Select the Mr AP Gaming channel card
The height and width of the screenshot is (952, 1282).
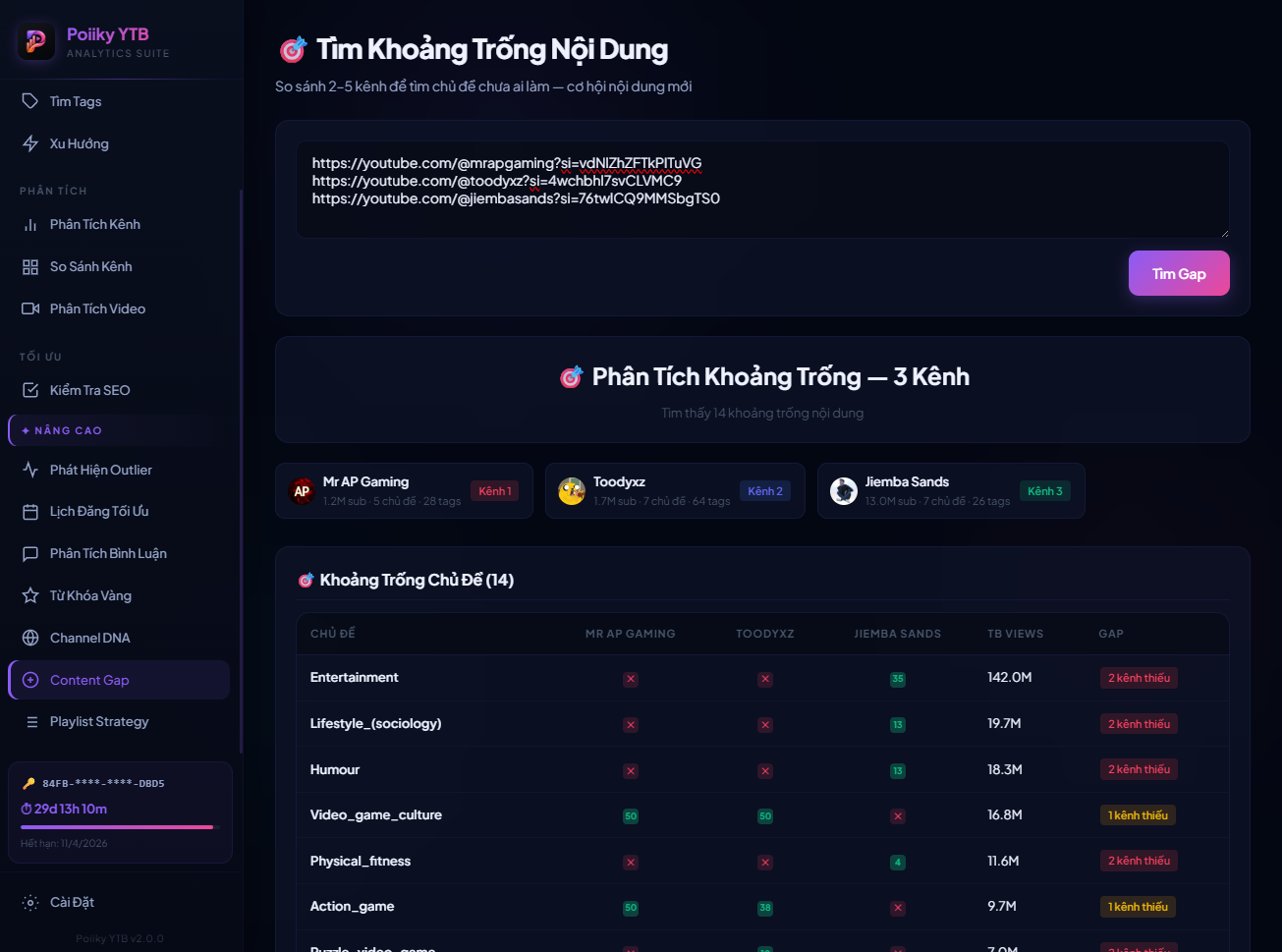point(404,490)
